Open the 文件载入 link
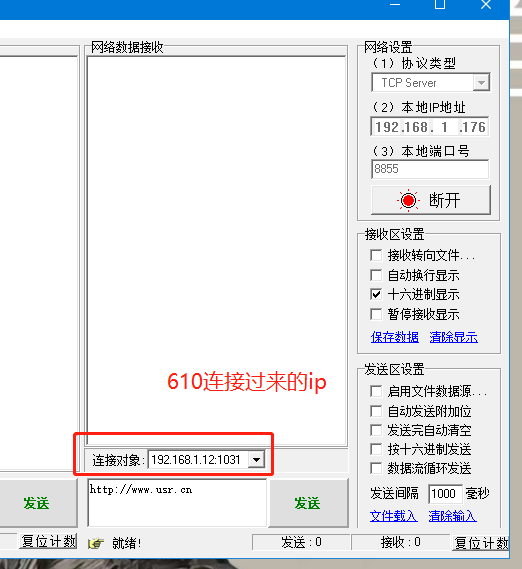This screenshot has height=569, width=522. pos(393,516)
